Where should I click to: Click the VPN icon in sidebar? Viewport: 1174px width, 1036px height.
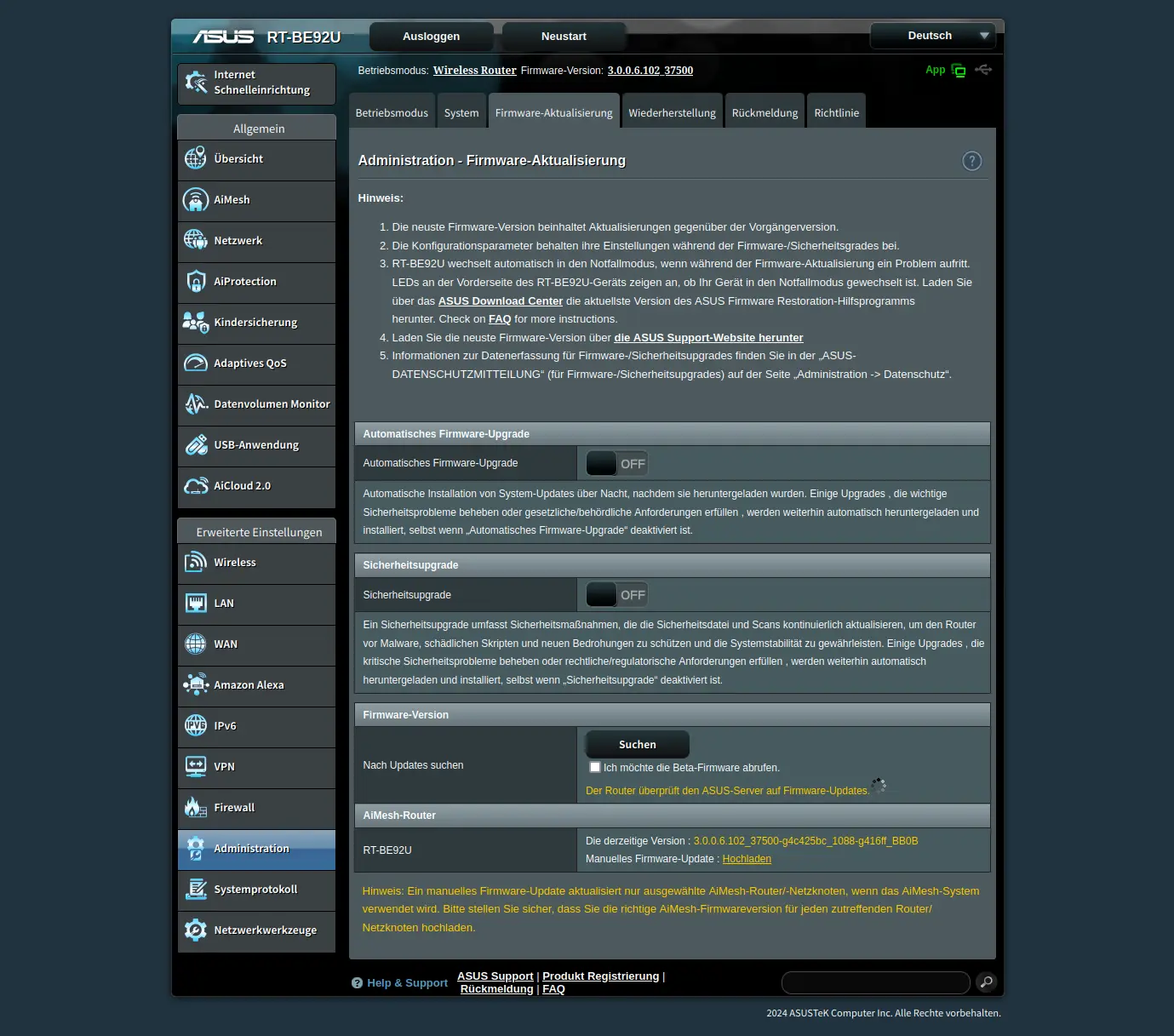coord(196,767)
